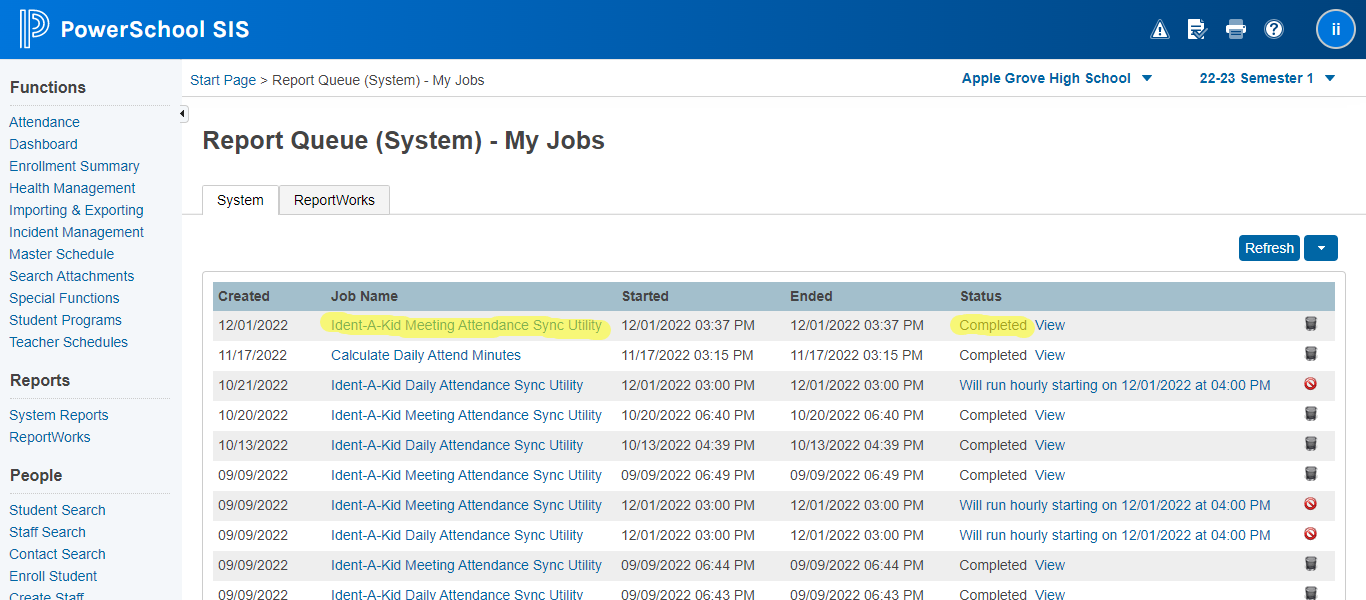Viewport: 1366px width, 600px height.
Task: Open the 22-23 Semester 1 term dropdown
Action: tap(1267, 78)
